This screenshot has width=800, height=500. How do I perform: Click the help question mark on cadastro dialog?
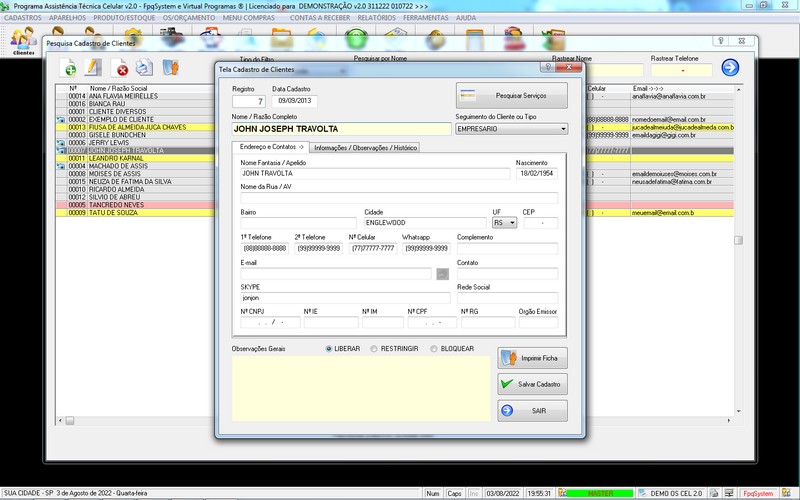point(548,69)
